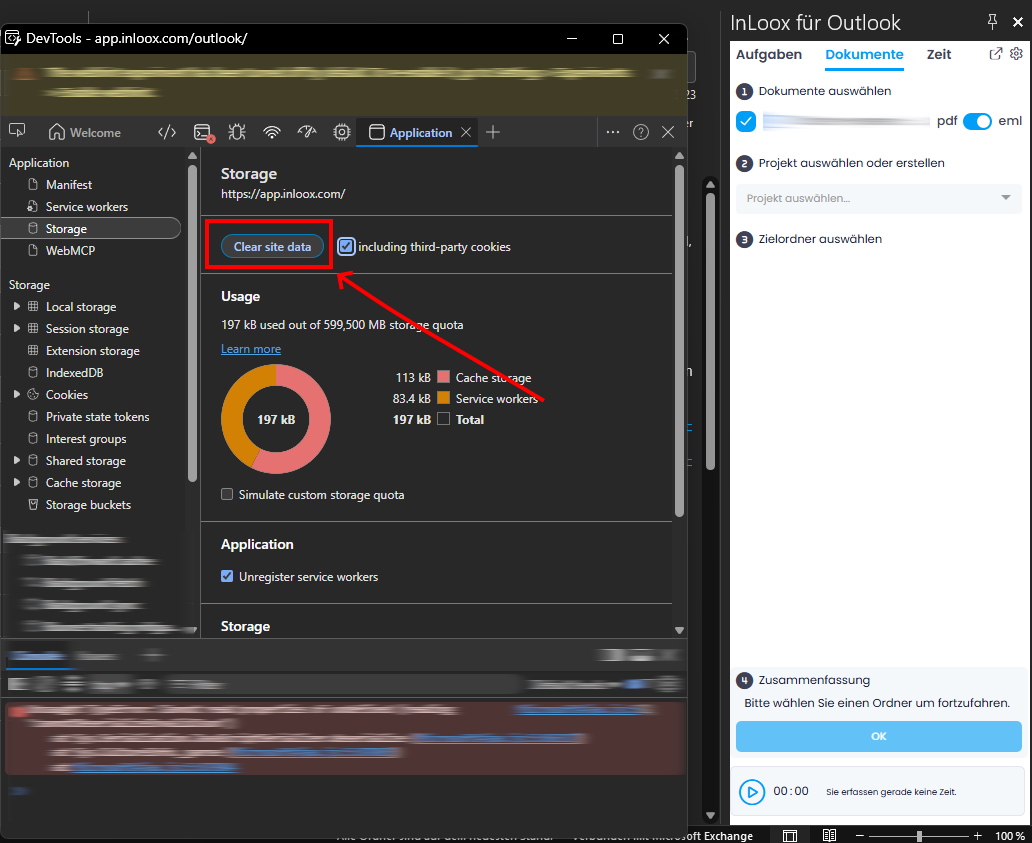
Task: Expand Cache storage tree node
Action: [16, 482]
